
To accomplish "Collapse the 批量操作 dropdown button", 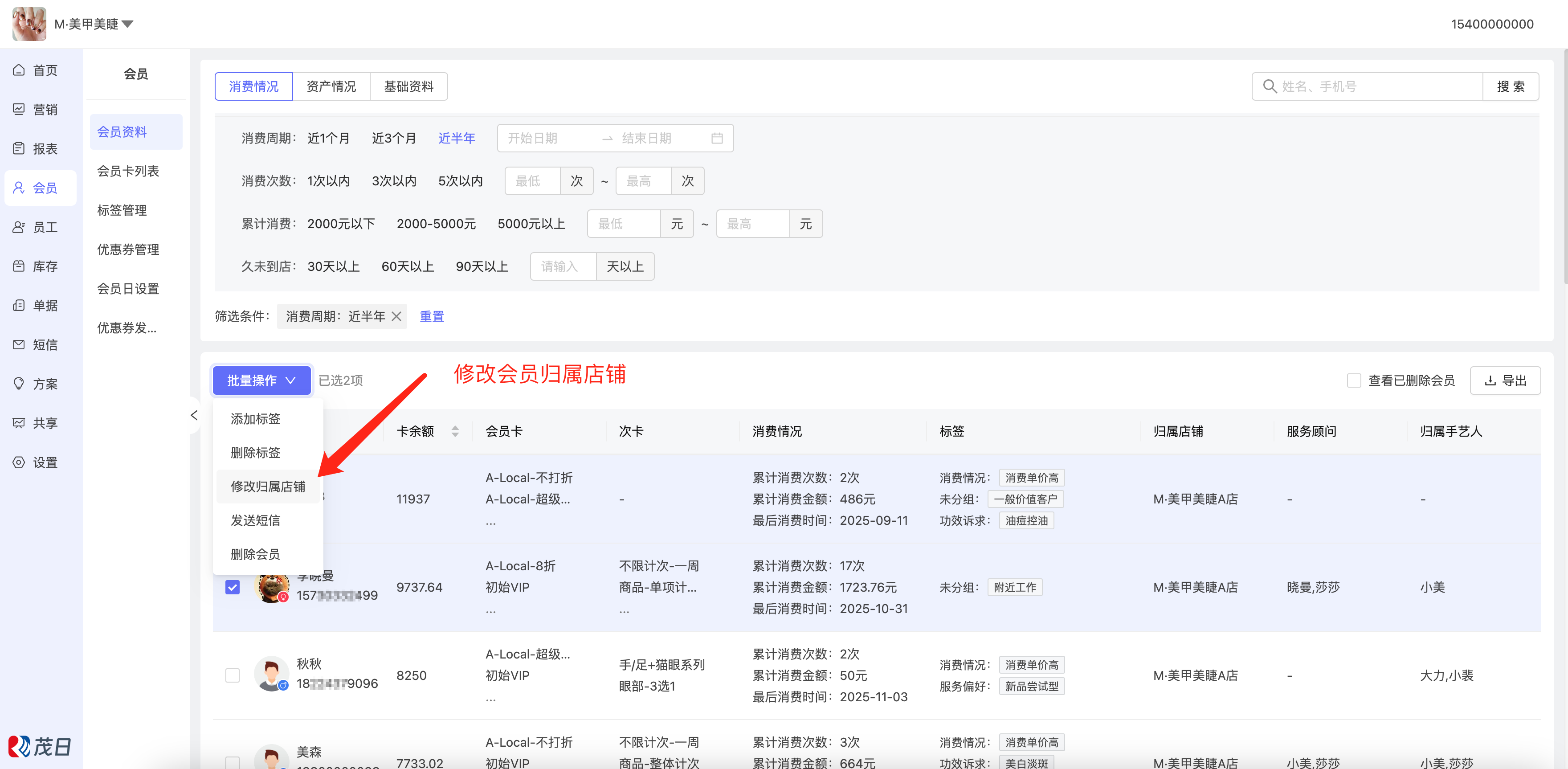I will pos(262,380).
